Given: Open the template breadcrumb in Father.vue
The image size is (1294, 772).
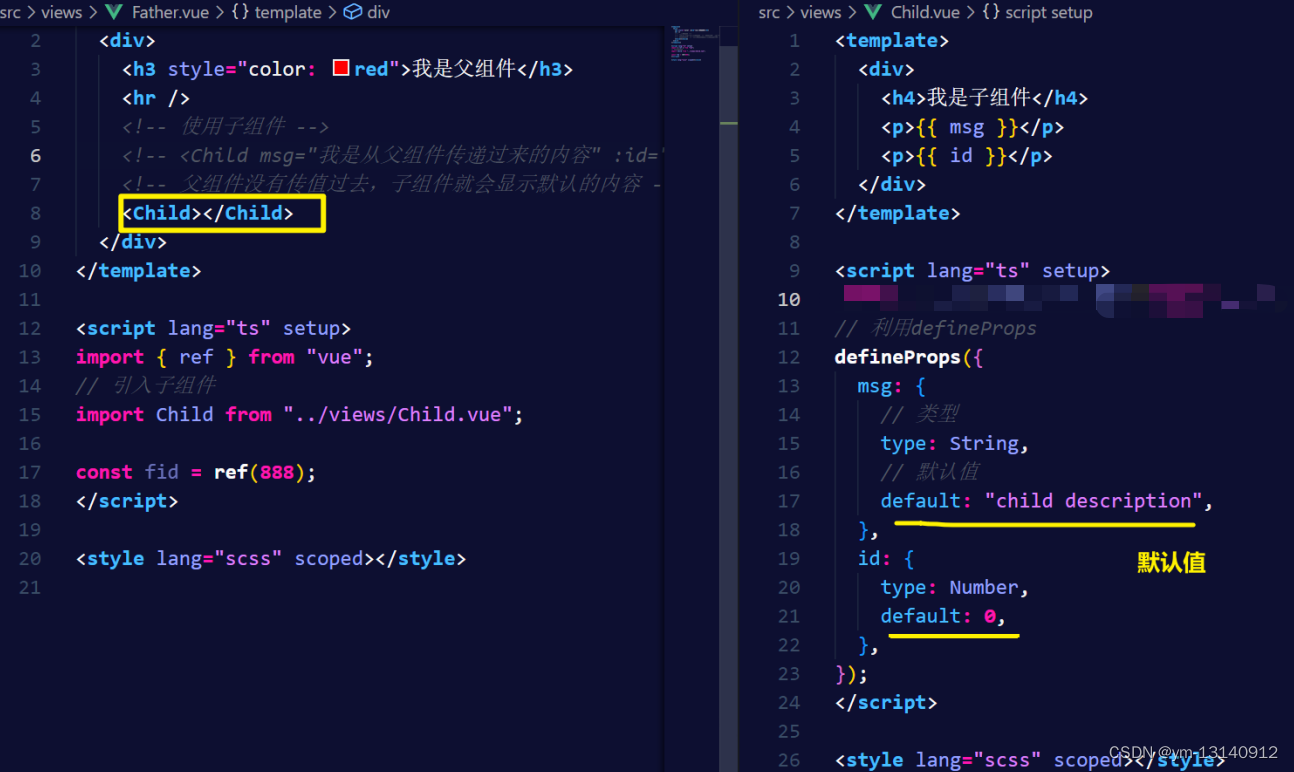Looking at the screenshot, I should pos(288,12).
